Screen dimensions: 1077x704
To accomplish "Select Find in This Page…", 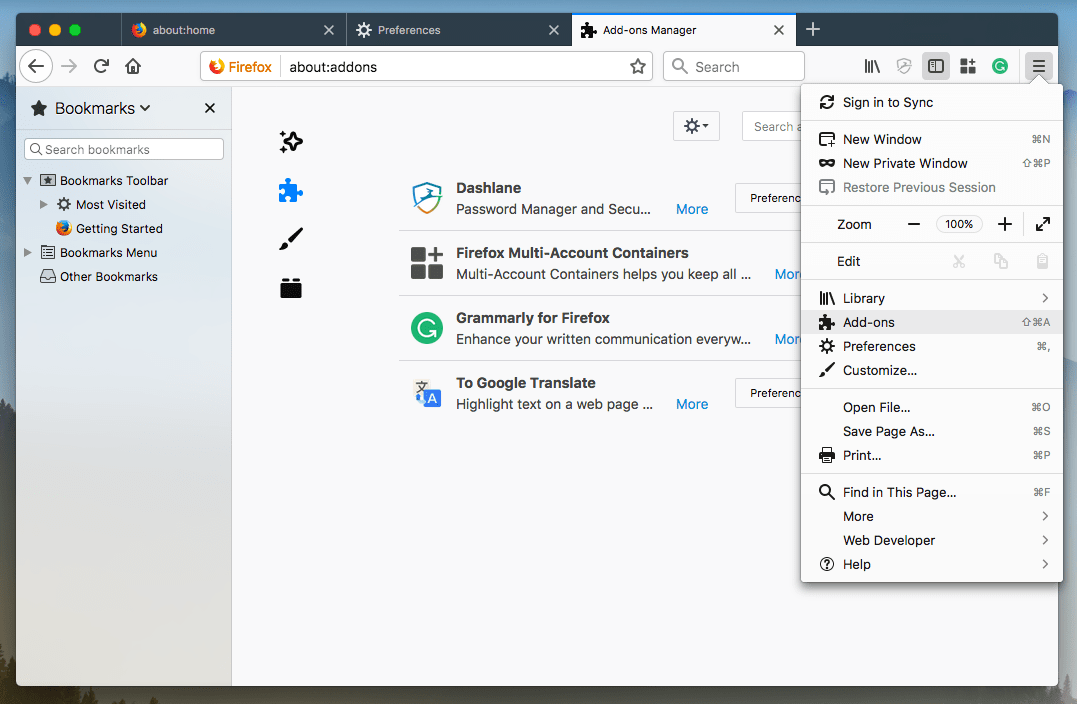I will click(x=931, y=492).
